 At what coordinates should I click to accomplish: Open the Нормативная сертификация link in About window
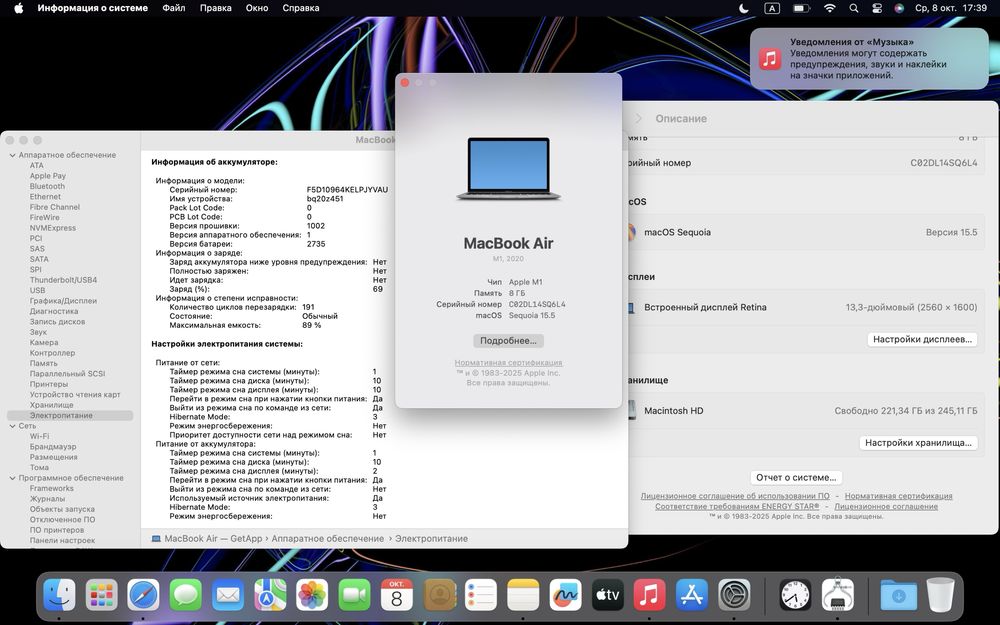point(508,363)
